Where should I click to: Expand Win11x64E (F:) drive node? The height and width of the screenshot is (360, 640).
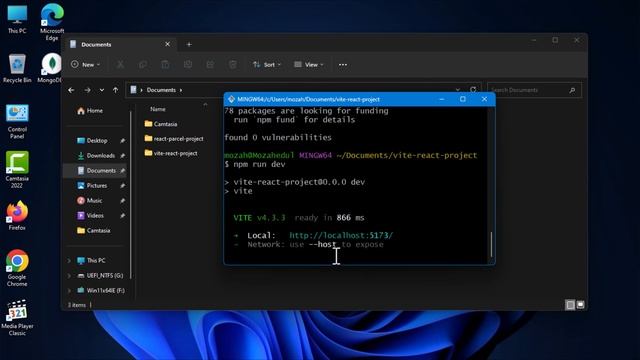coord(69,291)
